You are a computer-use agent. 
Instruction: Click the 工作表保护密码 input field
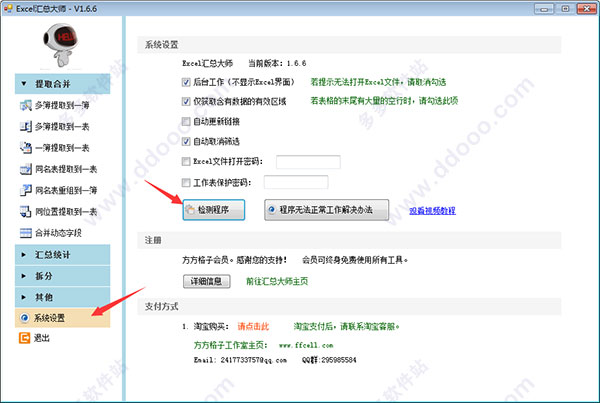pos(296,182)
